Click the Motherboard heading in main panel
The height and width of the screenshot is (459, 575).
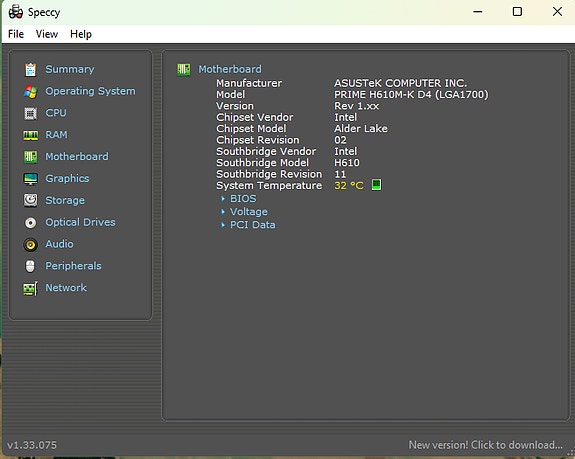[230, 69]
